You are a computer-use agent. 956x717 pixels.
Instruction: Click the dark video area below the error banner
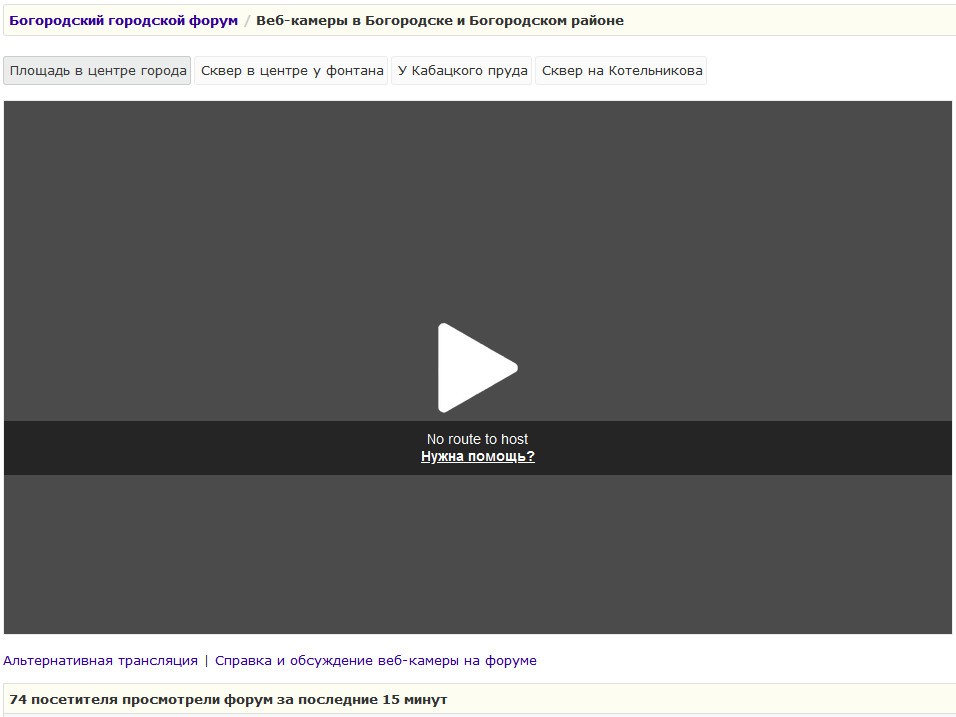coord(477,555)
